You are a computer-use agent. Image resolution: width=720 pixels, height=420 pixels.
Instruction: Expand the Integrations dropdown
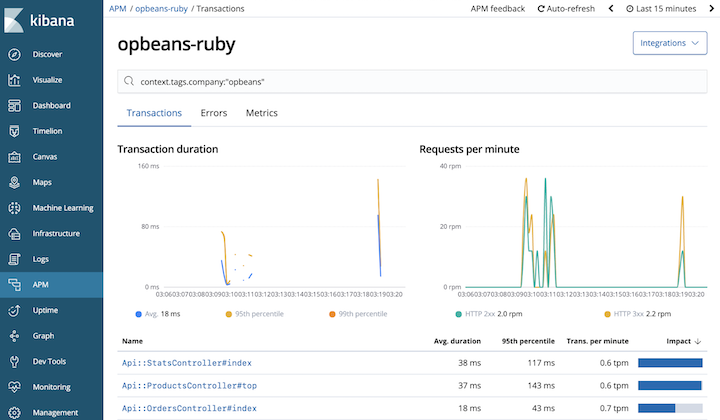click(670, 43)
